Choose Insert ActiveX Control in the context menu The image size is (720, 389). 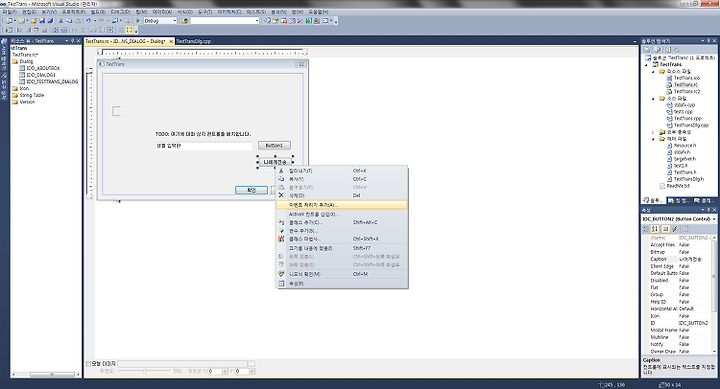tap(342, 214)
